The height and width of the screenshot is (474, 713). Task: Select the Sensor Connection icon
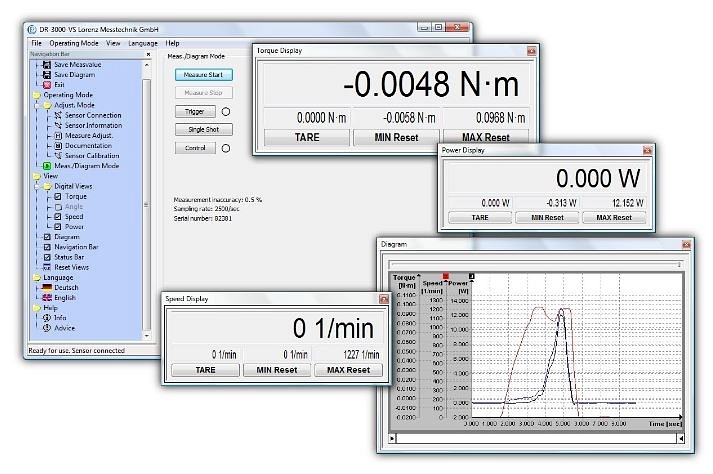coord(58,115)
